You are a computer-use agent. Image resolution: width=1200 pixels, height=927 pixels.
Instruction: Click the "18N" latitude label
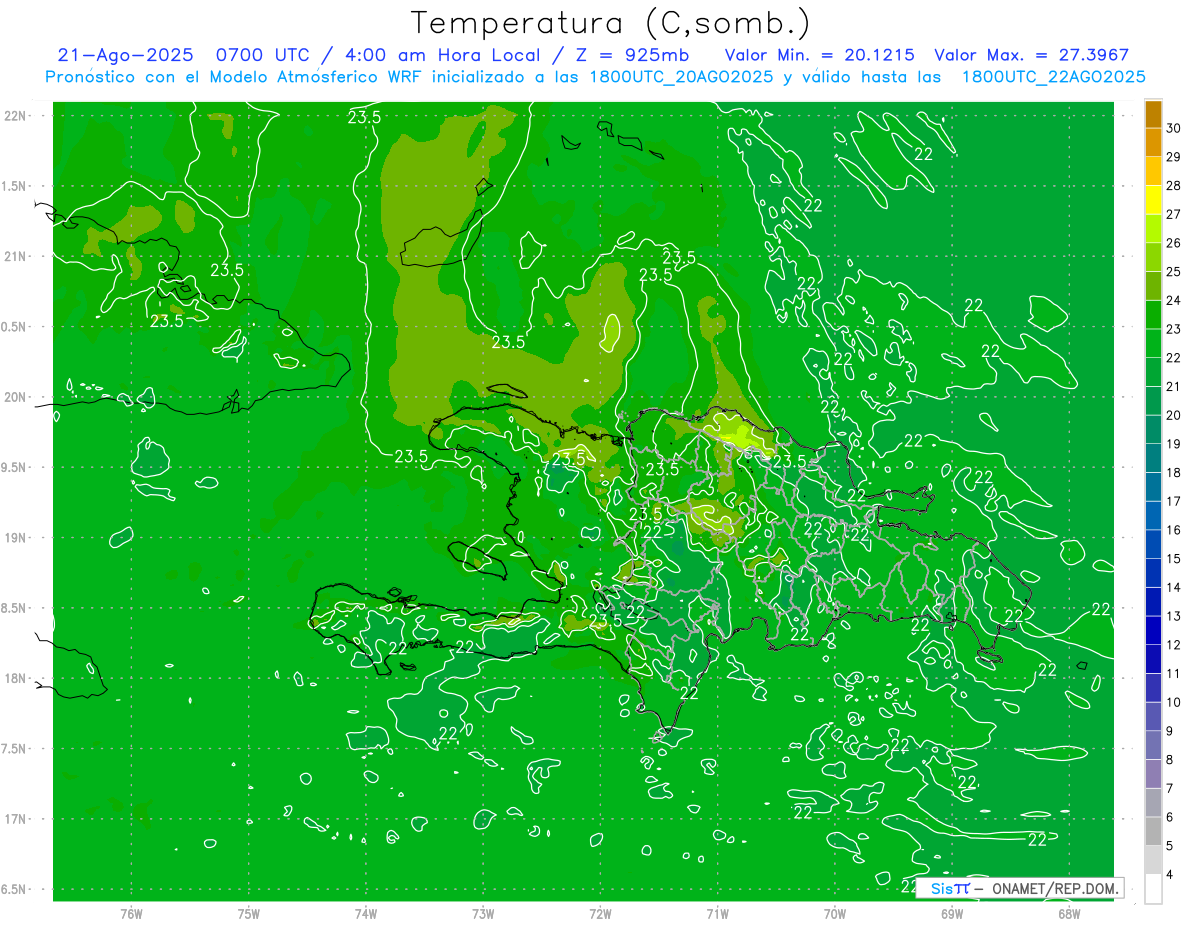coord(16,678)
